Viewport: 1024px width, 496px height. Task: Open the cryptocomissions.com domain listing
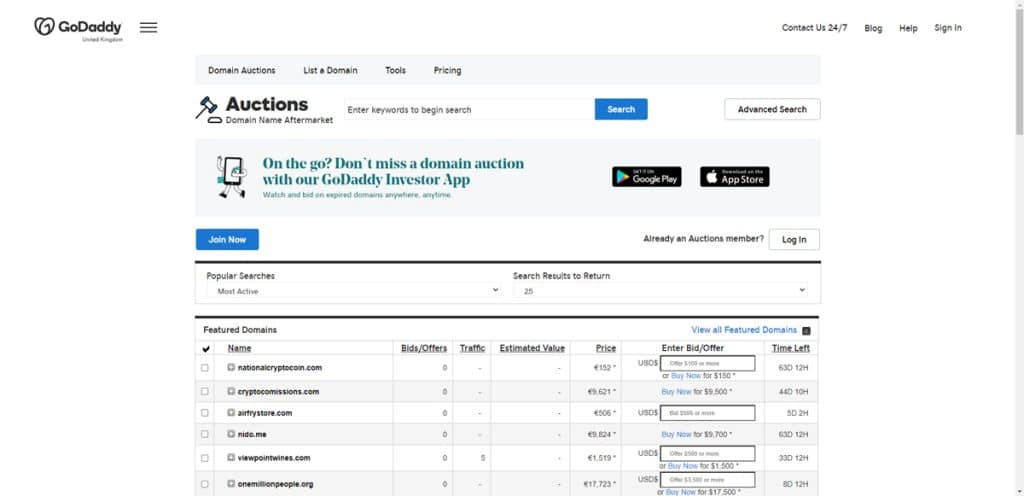tap(278, 392)
